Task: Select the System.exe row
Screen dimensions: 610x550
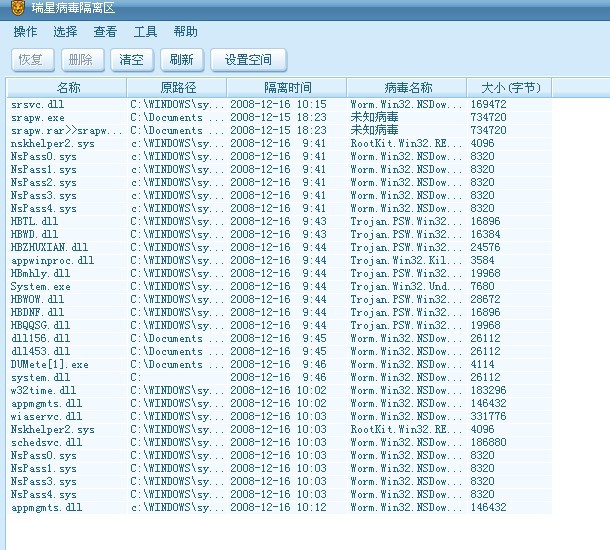Action: tap(279, 286)
